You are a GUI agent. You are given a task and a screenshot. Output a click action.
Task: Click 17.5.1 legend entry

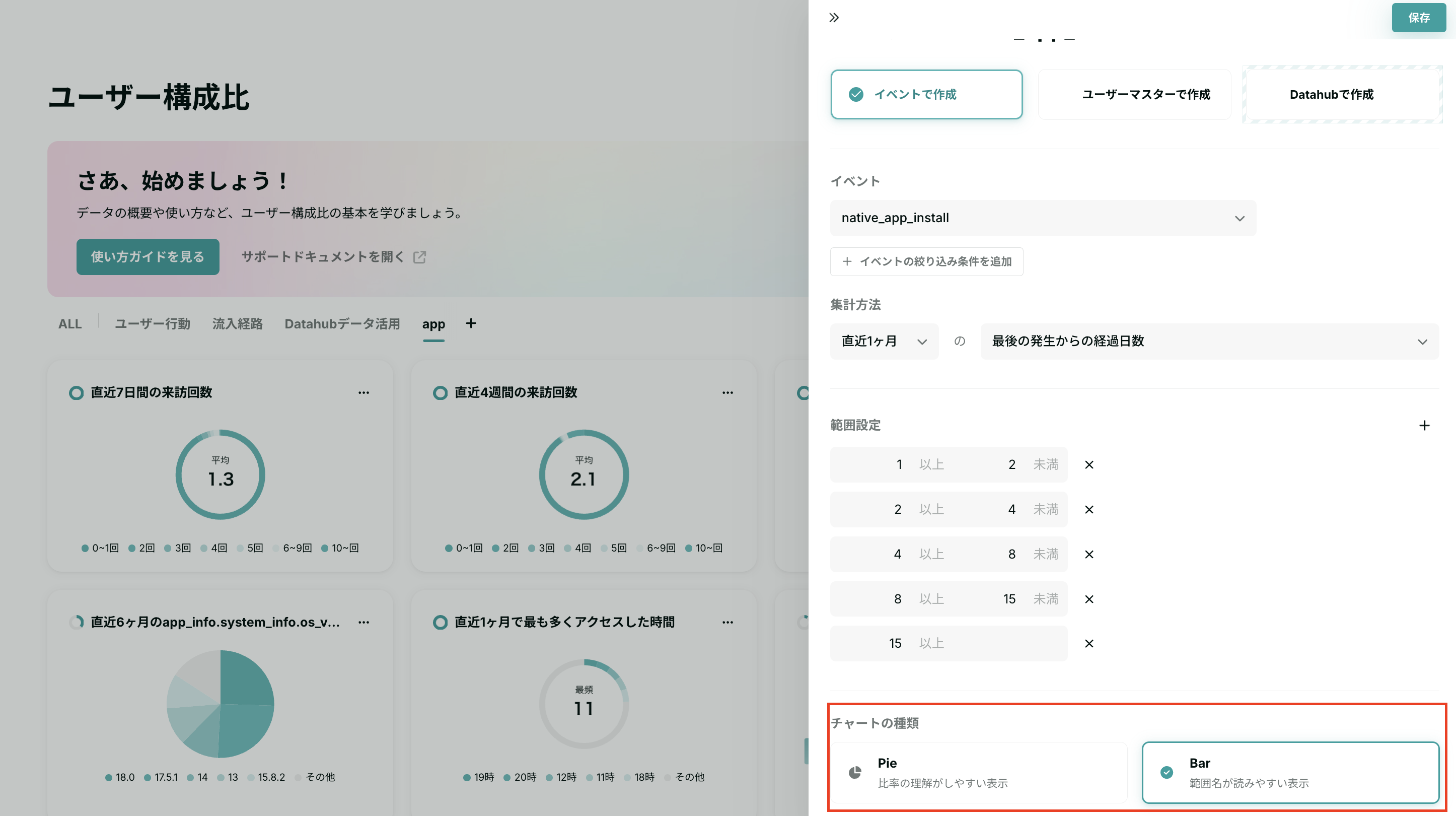pyautogui.click(x=161, y=778)
